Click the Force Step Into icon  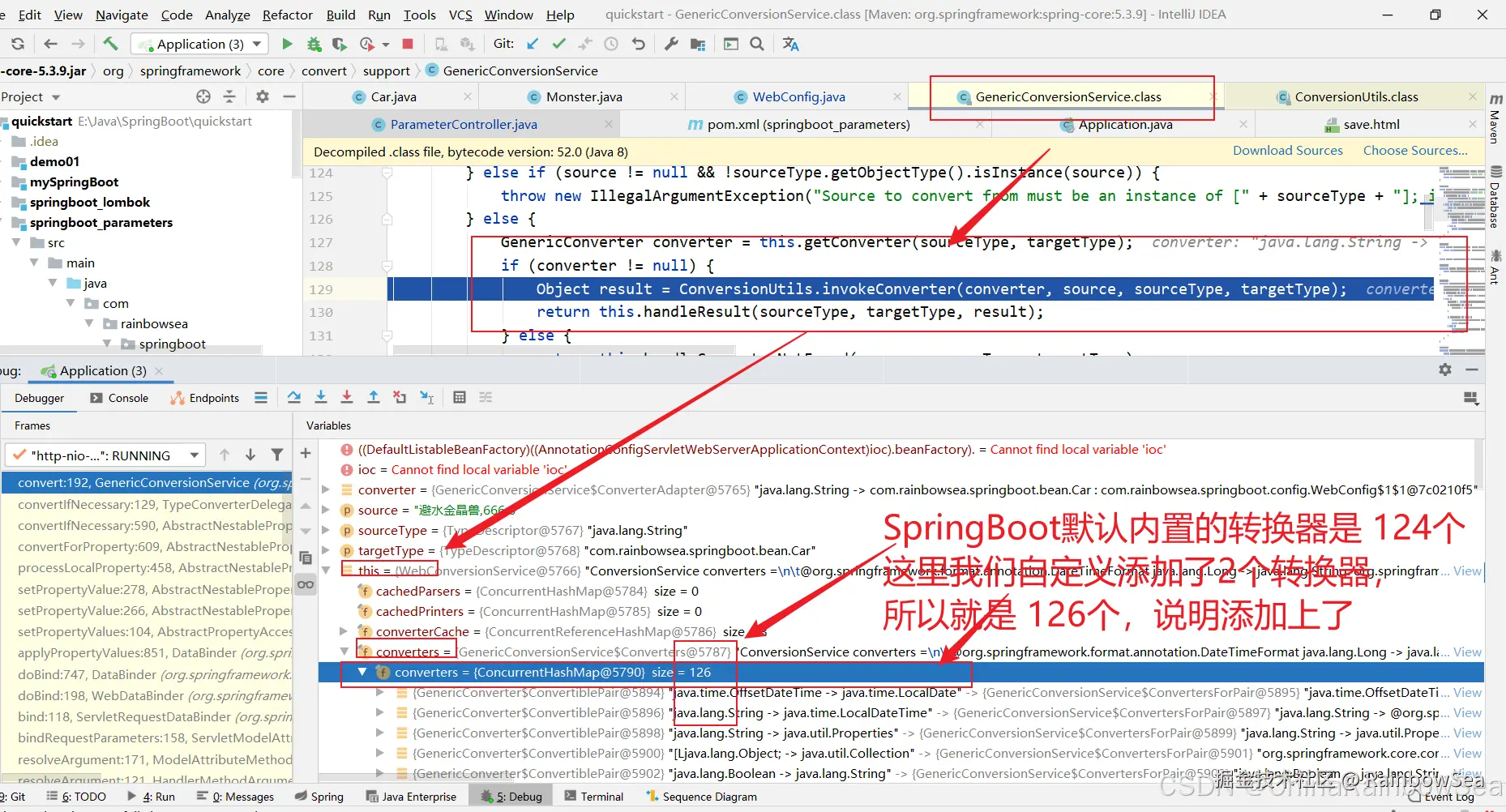tap(347, 397)
